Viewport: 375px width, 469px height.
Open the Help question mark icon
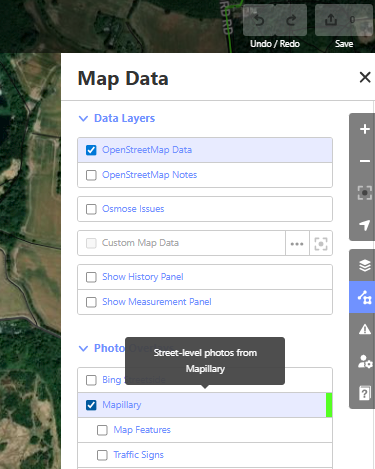click(x=365, y=393)
